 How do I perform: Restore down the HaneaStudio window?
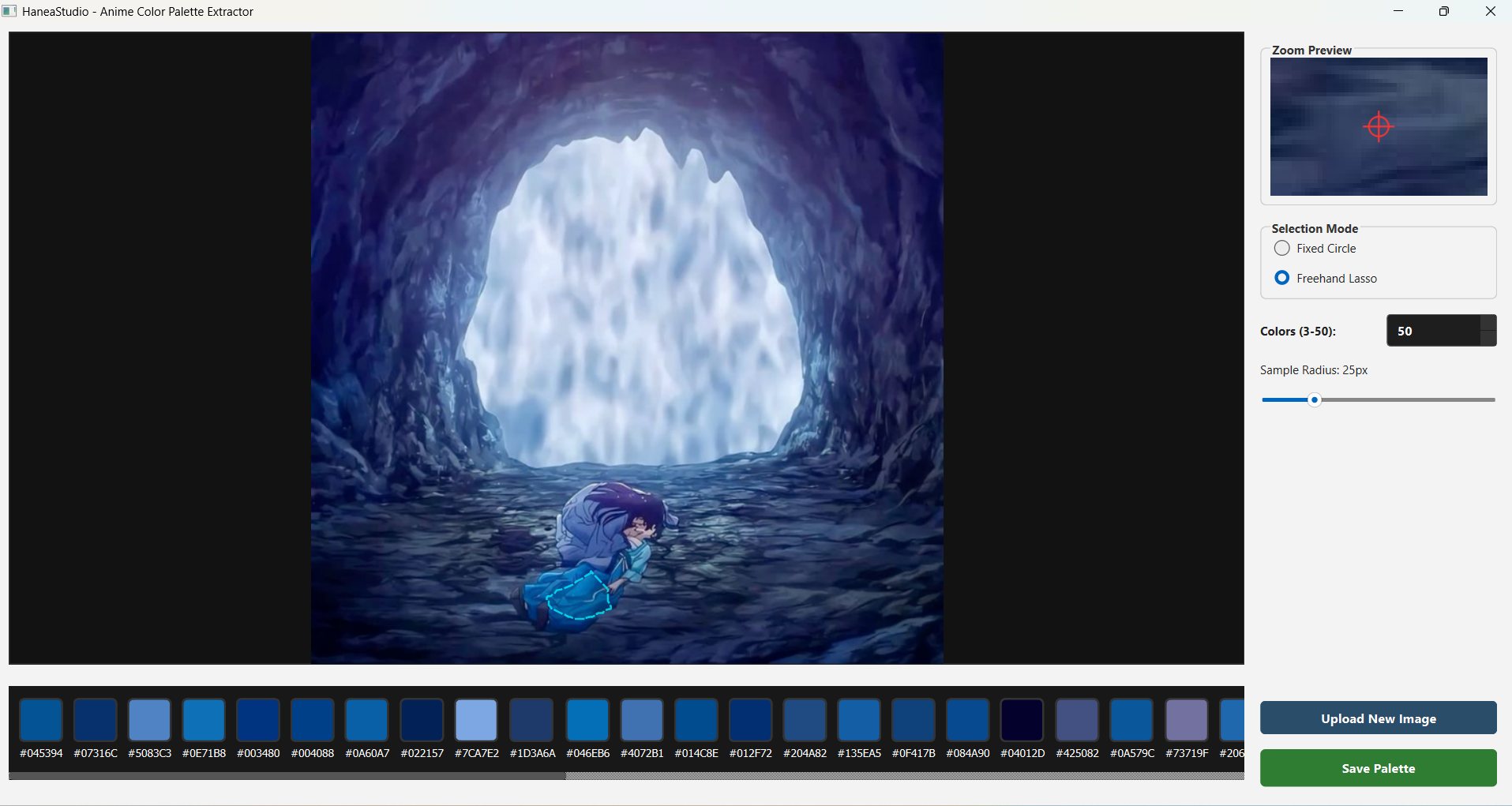(x=1444, y=11)
